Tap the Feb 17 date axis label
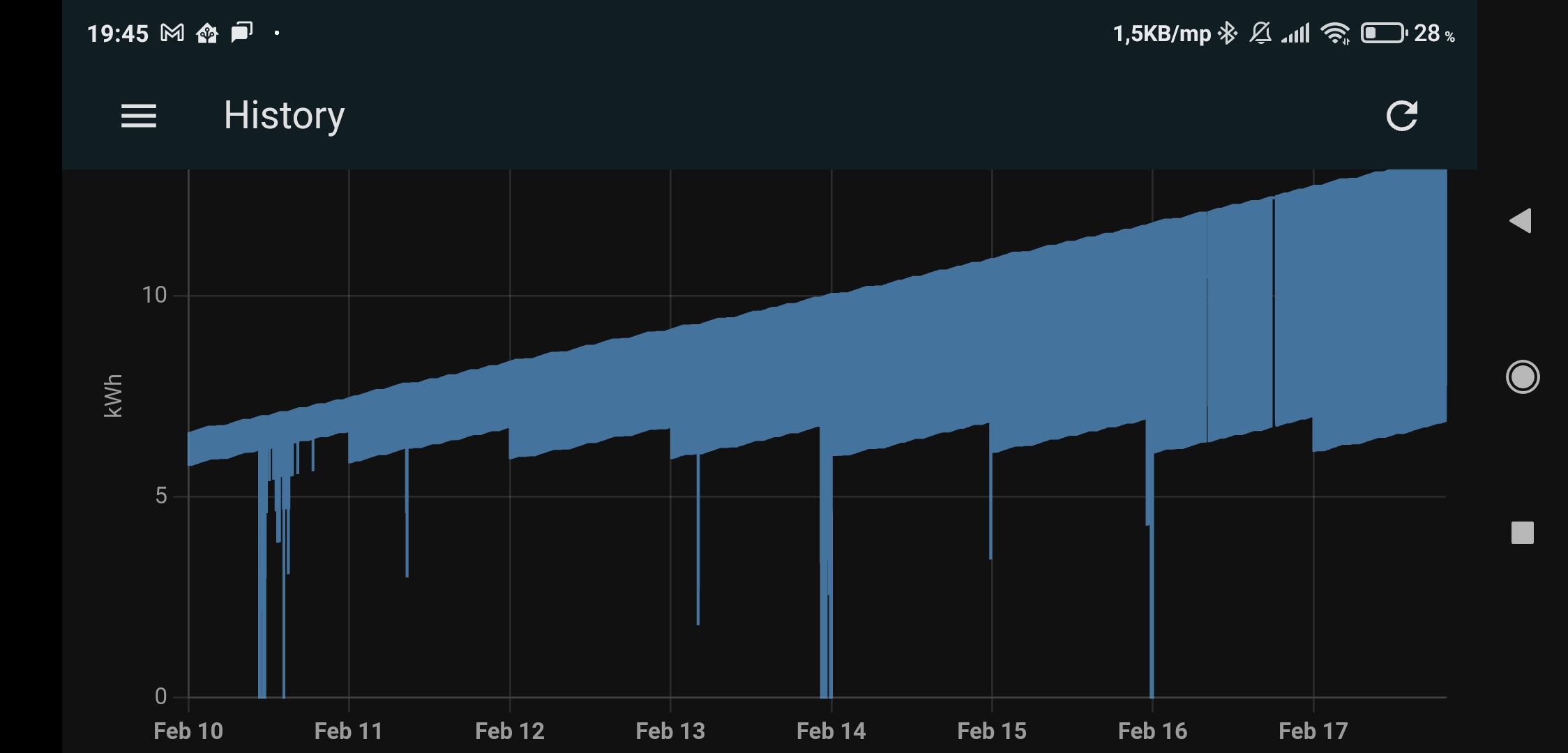 tap(1313, 731)
